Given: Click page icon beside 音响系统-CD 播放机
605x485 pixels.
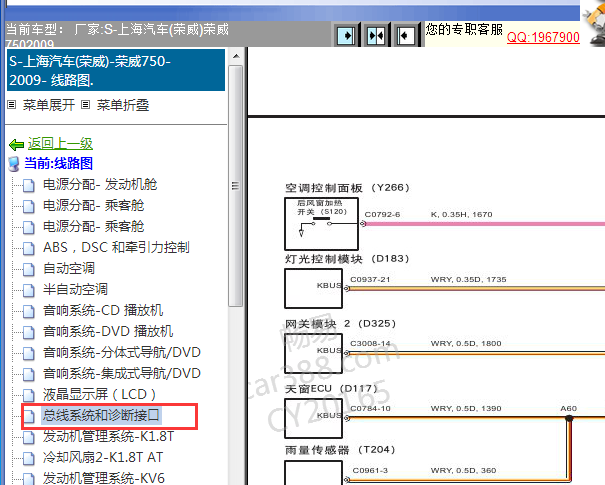Looking at the screenshot, I should coord(29,311).
